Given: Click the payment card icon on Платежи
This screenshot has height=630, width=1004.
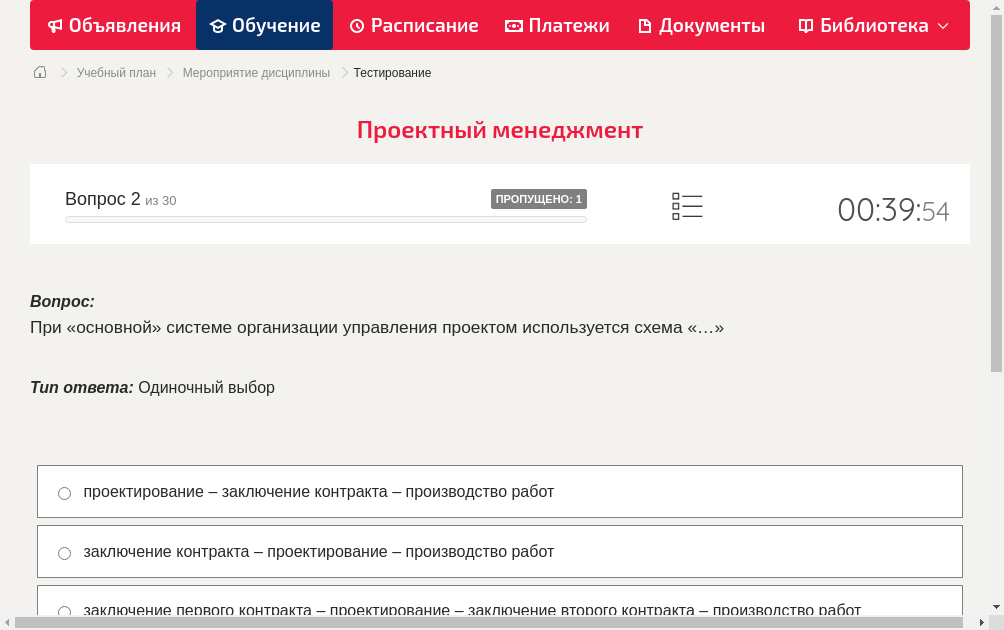Looking at the screenshot, I should pyautogui.click(x=513, y=25).
